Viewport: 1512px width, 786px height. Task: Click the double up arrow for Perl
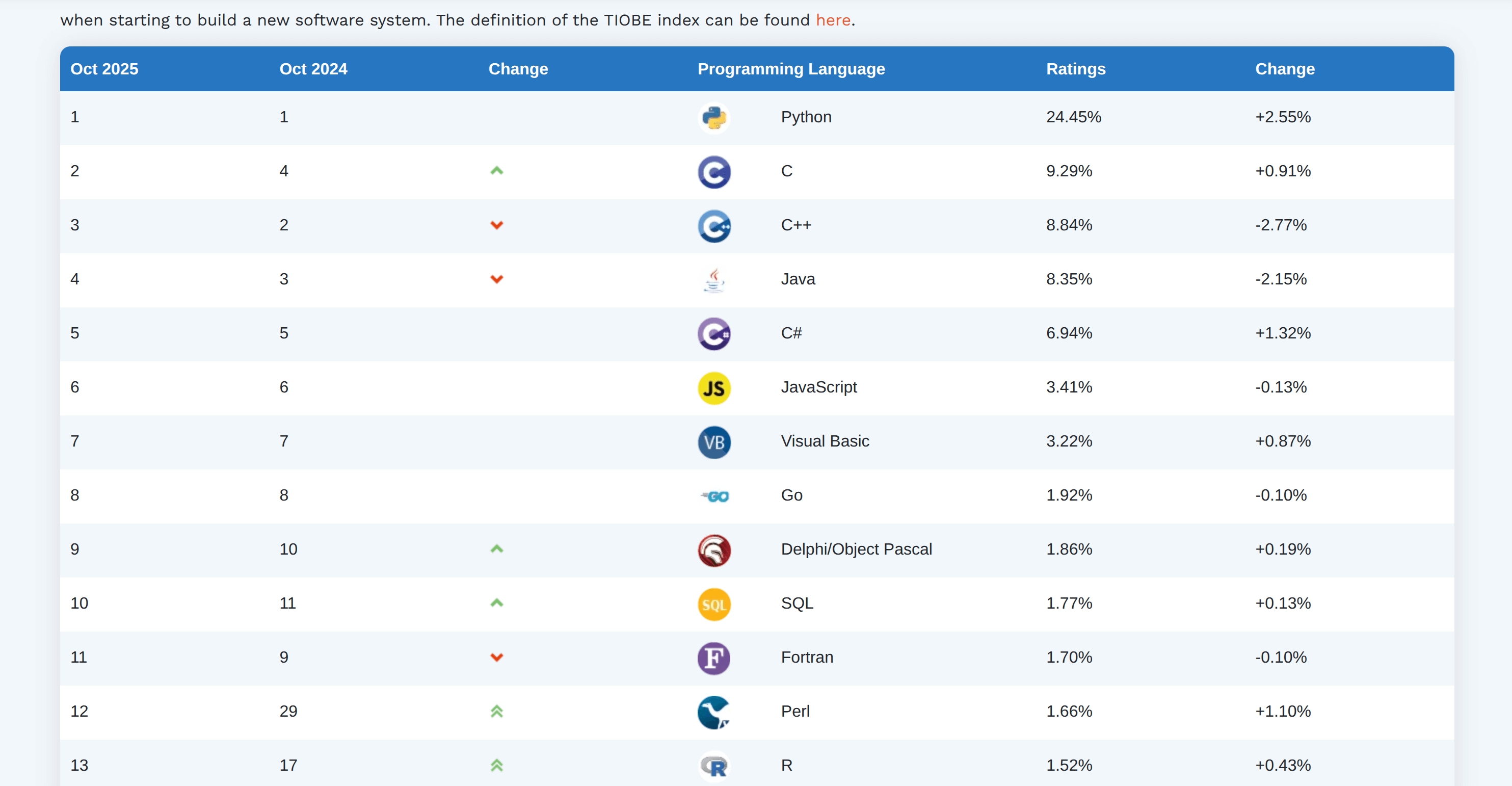[496, 712]
